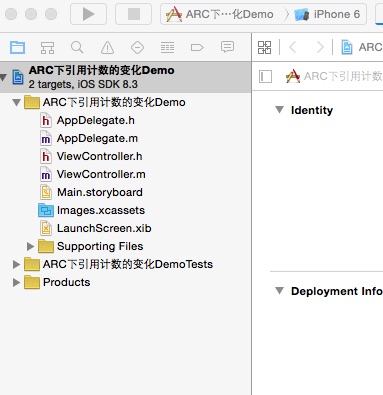Open the Find navigator magnifier icon
This screenshot has height=395, width=383.
point(77,48)
